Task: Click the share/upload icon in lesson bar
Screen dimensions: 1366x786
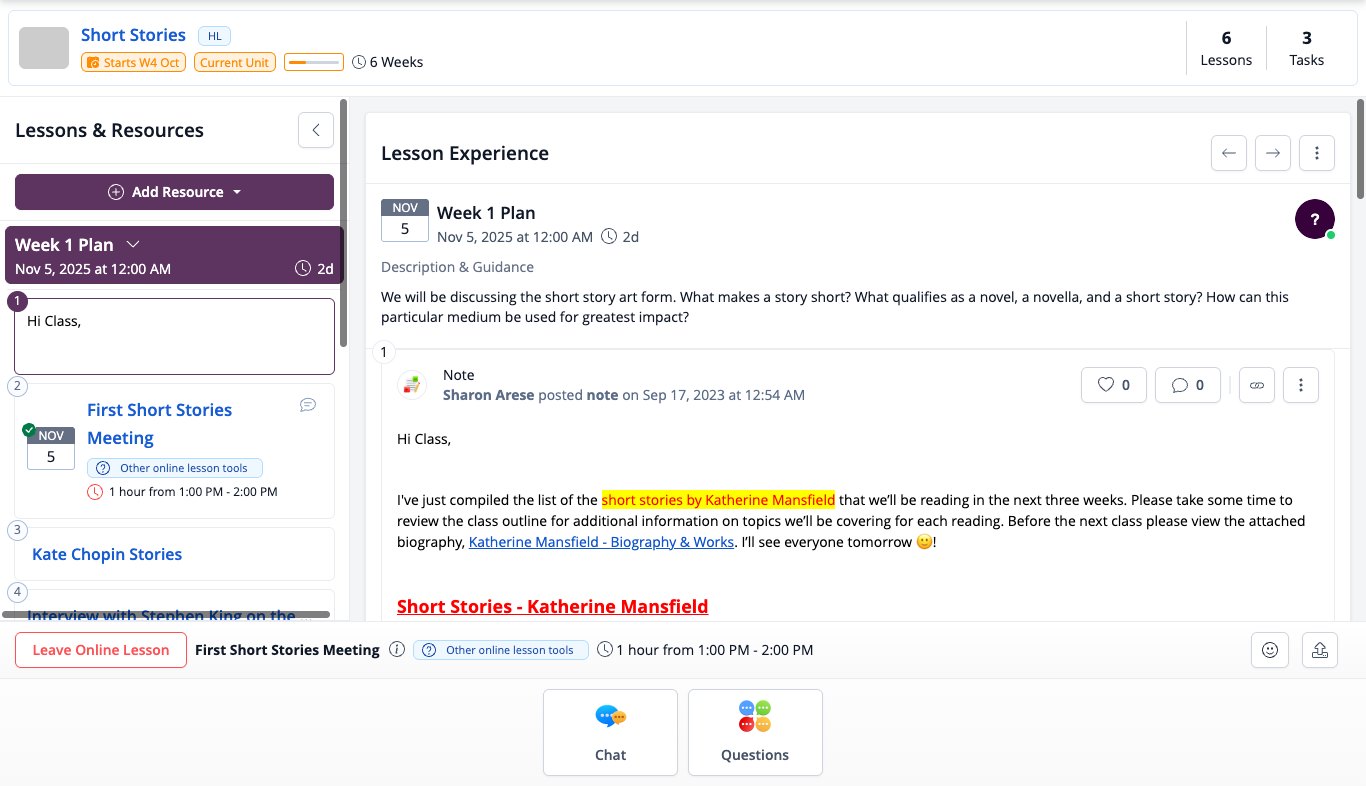Action: pyautogui.click(x=1319, y=650)
